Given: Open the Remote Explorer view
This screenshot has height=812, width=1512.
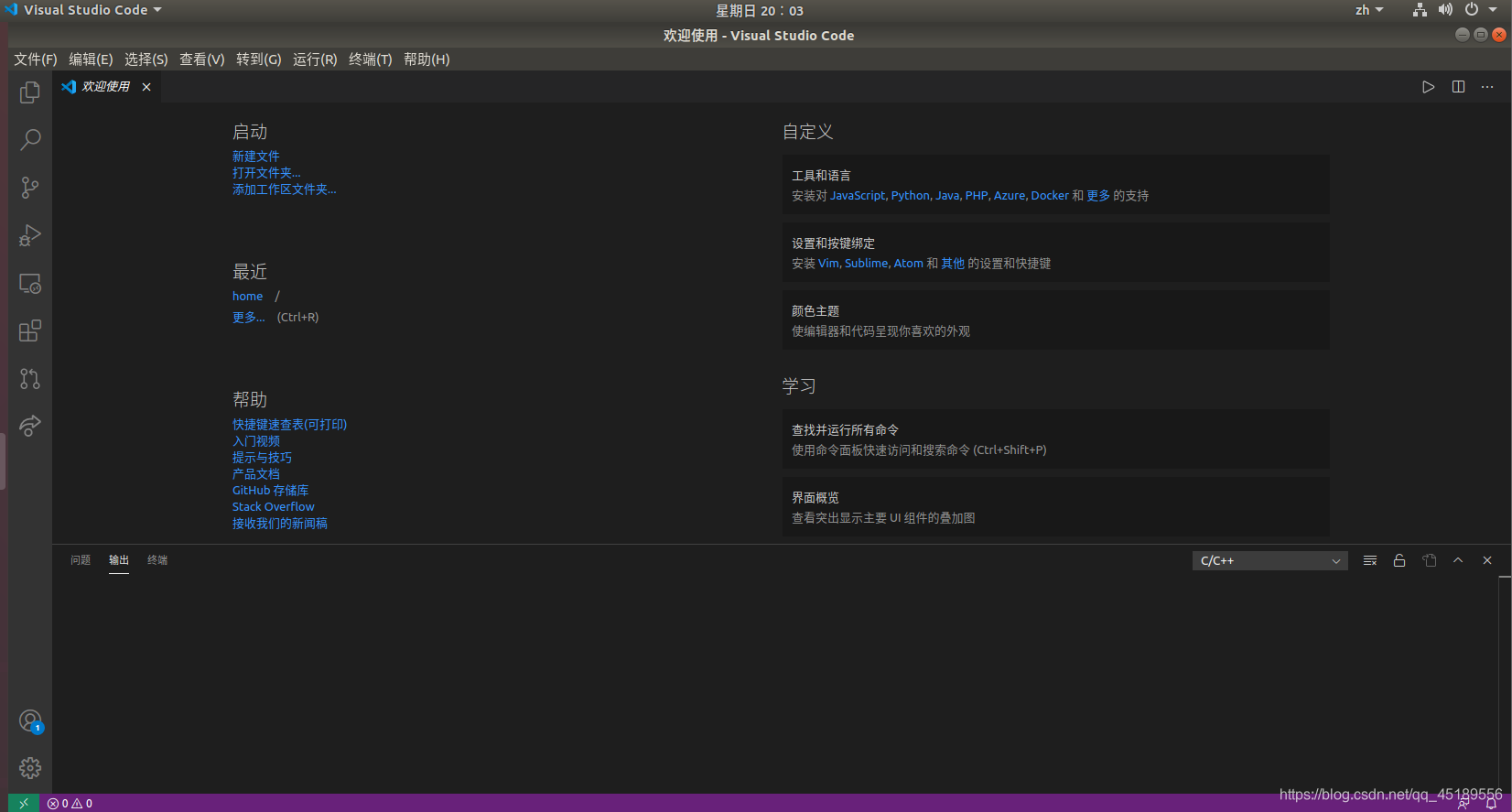Looking at the screenshot, I should (30, 283).
